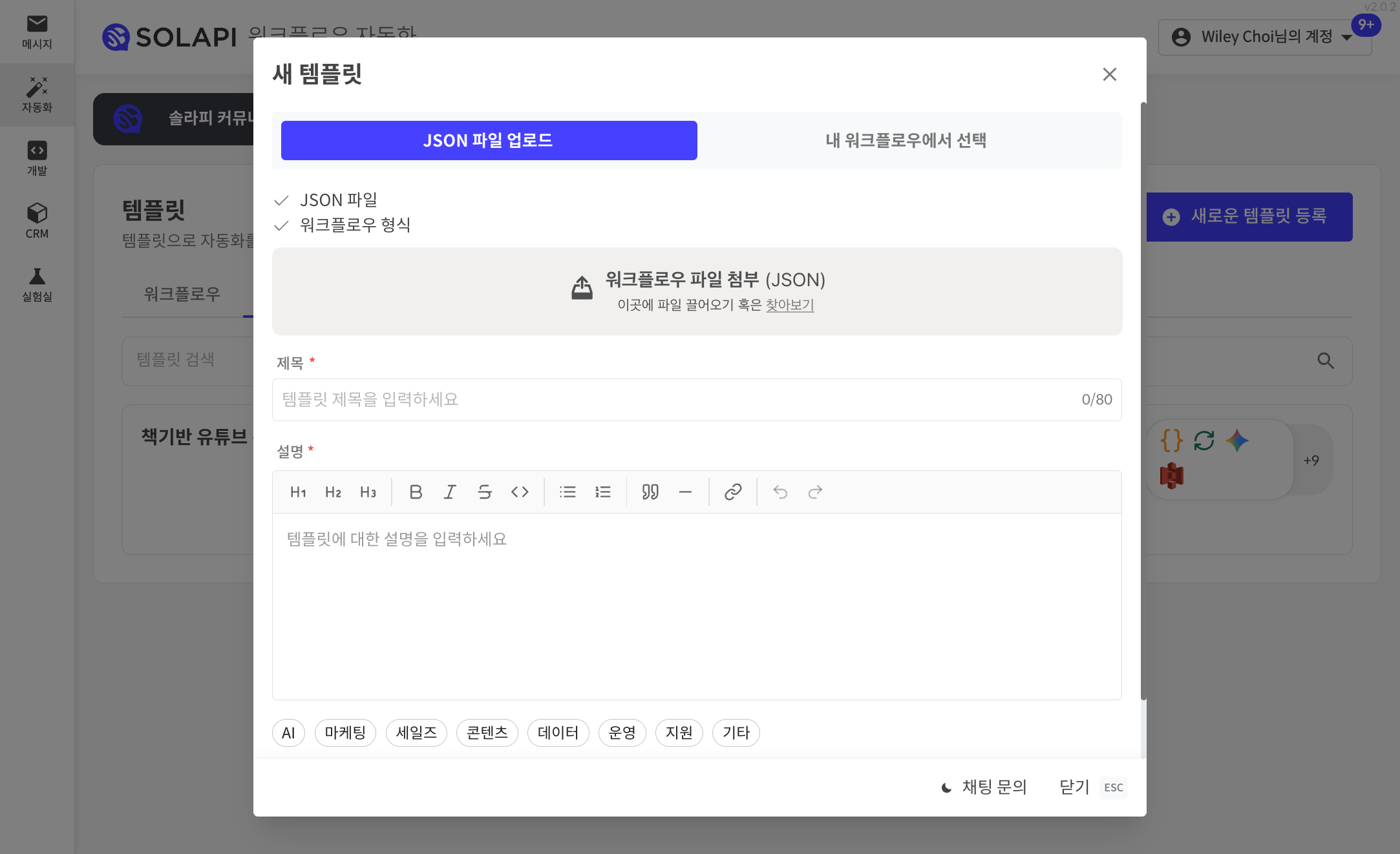Viewport: 1400px width, 854px height.
Task: Apply H1 heading style
Action: 298,492
